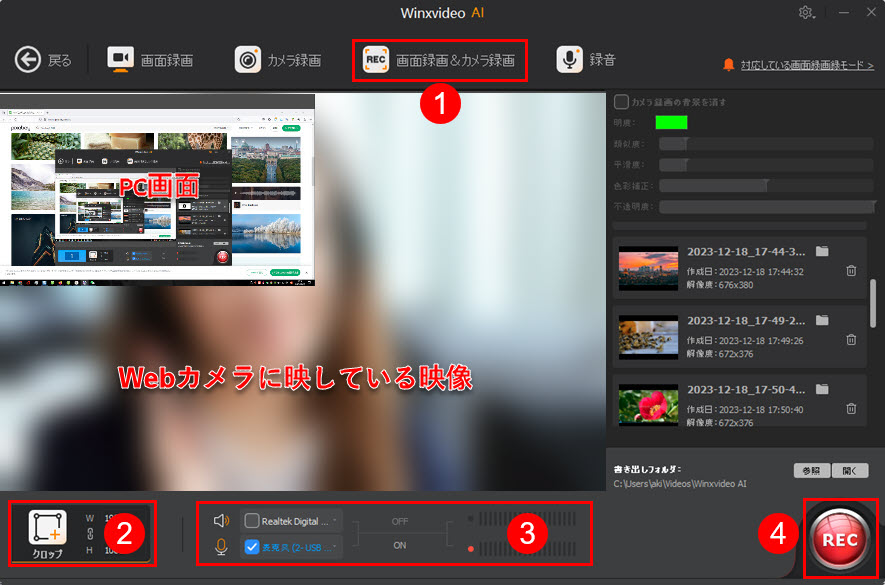Open folder for 2023-12-18_17-44-3 recording
The height and width of the screenshot is (585, 885).
pos(822,251)
